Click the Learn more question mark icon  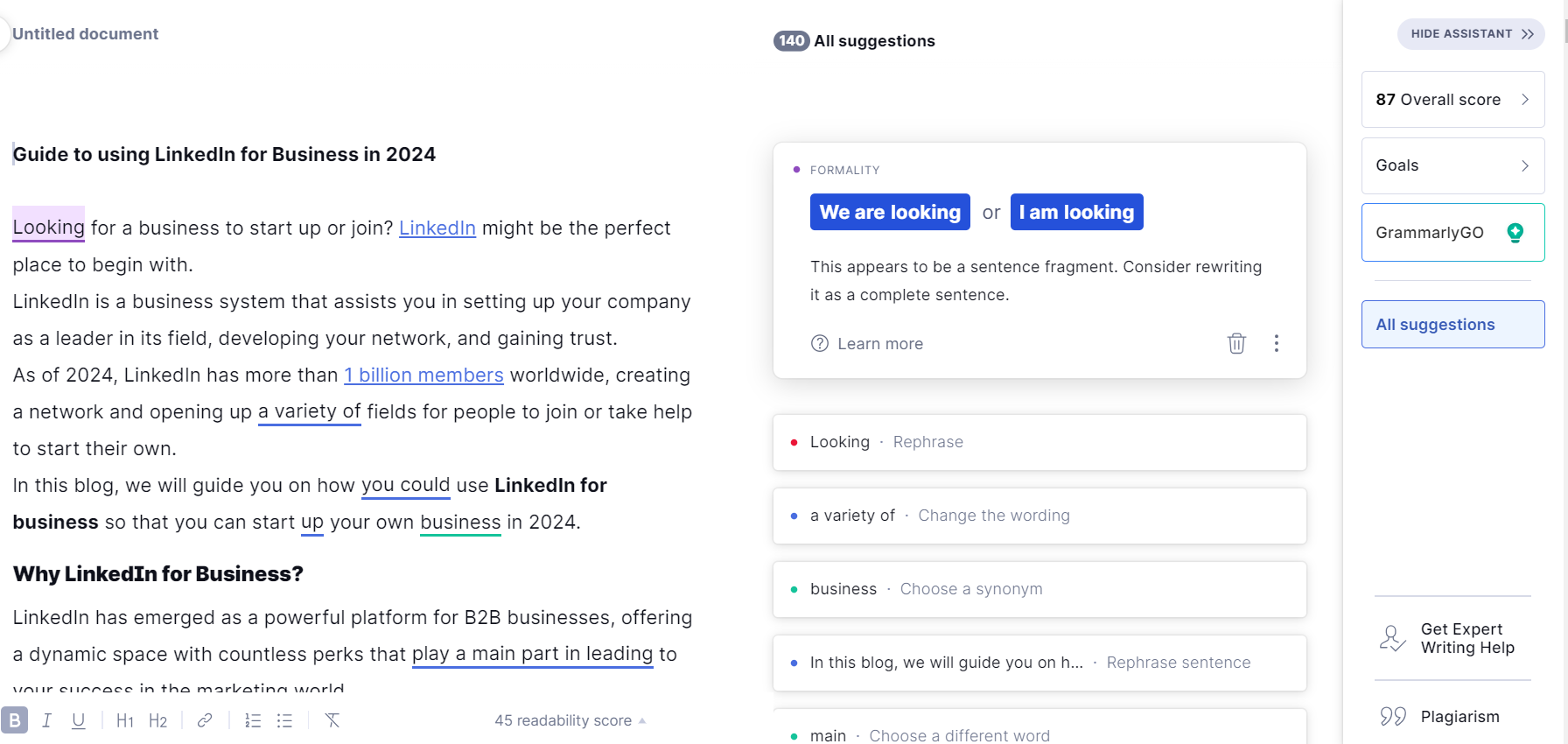click(820, 343)
